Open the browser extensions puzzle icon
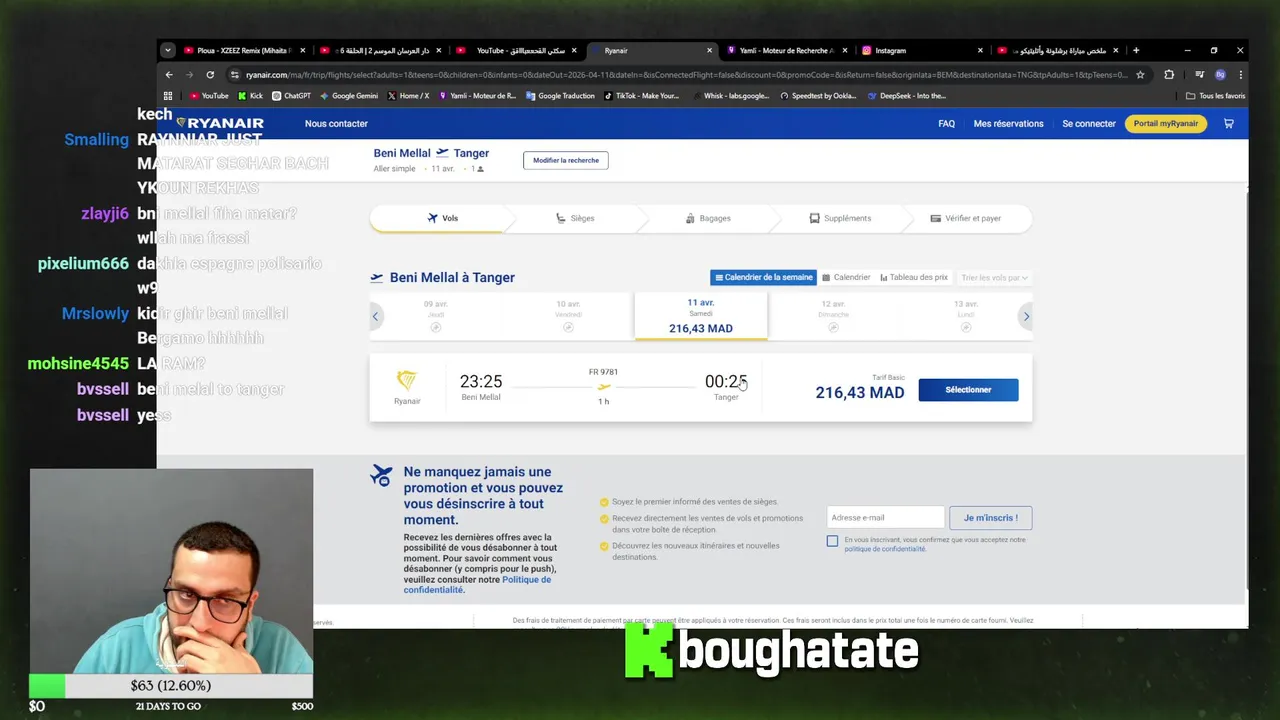1280x720 pixels. (x=1169, y=75)
